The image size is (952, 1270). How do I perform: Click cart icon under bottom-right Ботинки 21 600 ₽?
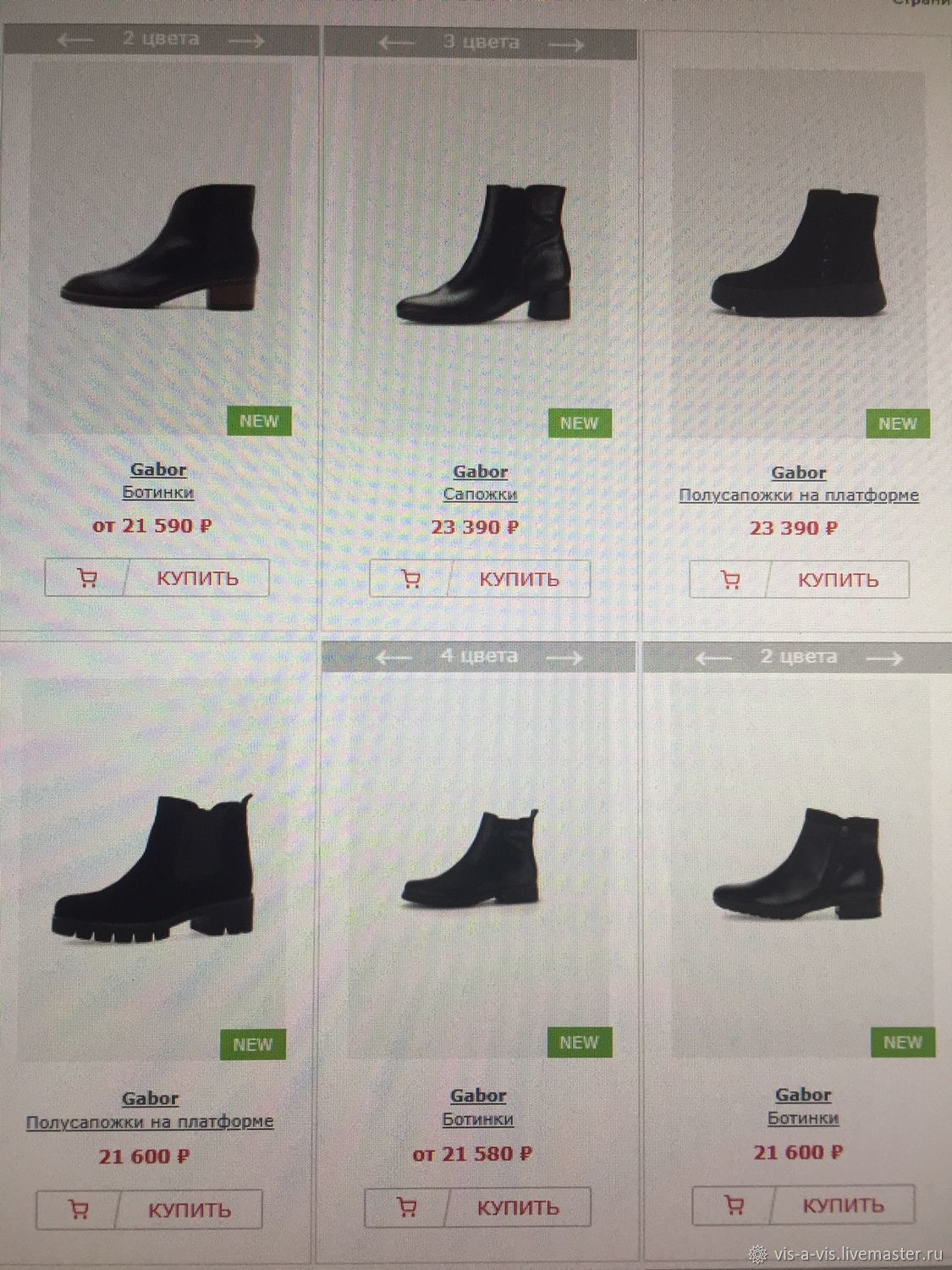[734, 1204]
